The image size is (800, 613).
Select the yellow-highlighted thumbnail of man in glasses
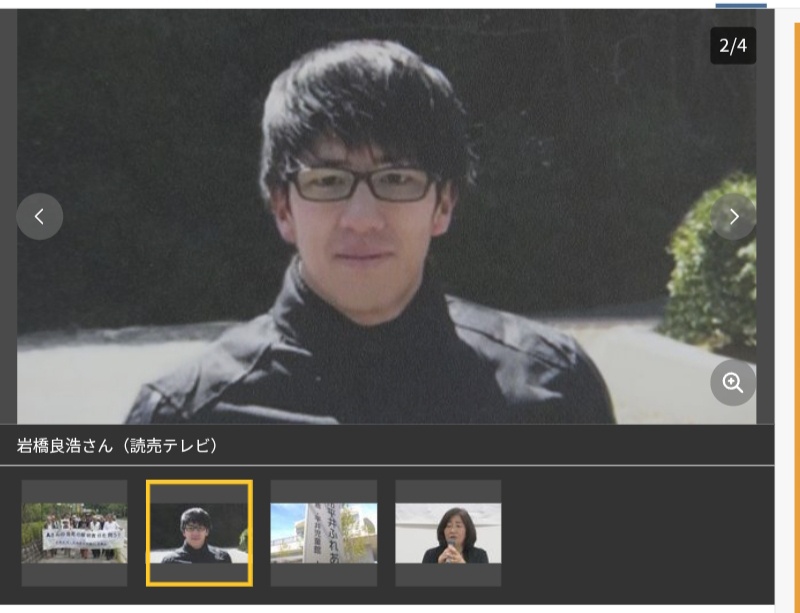[x=199, y=533]
